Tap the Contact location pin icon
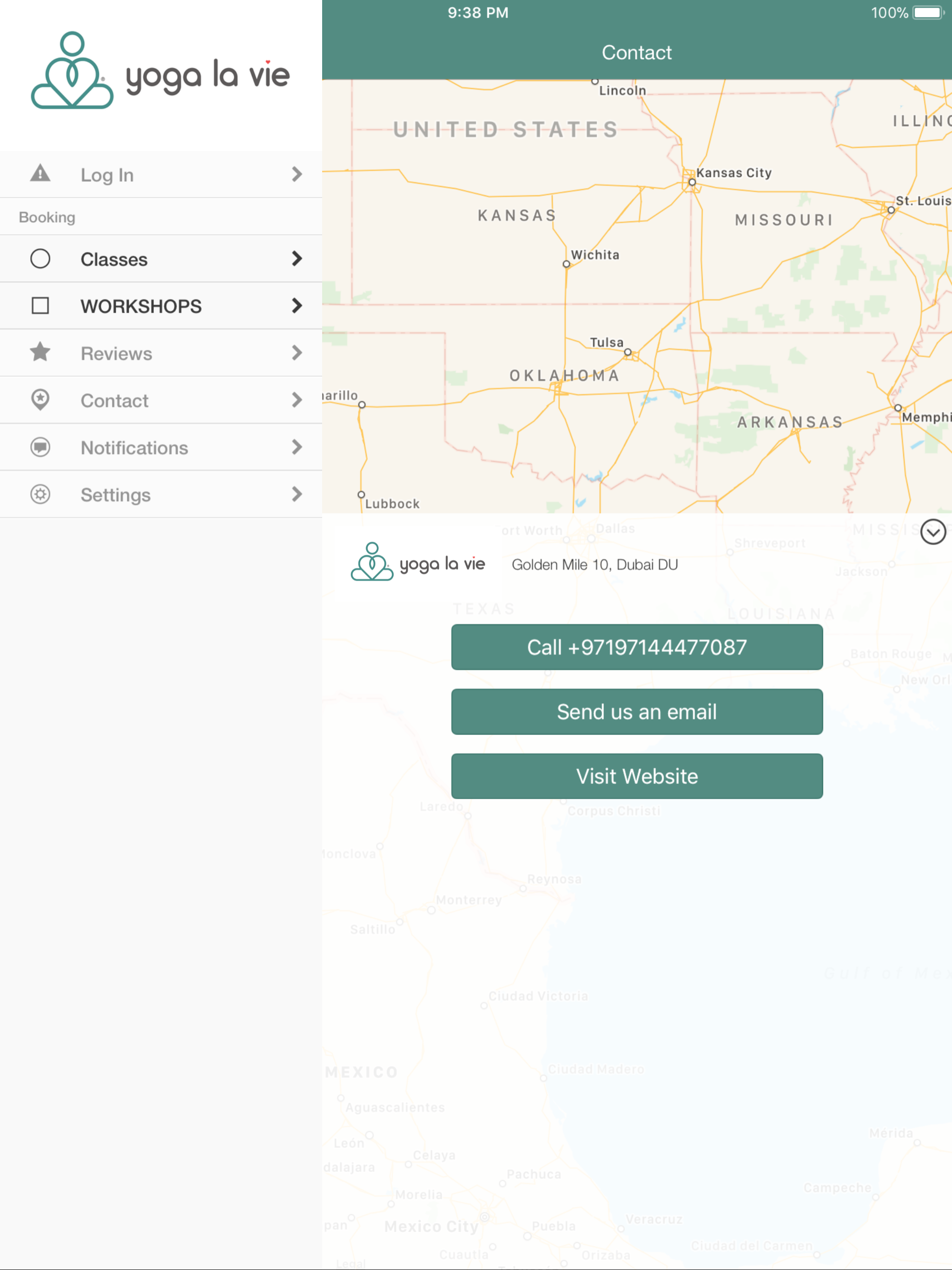The height and width of the screenshot is (1270, 952). pyautogui.click(x=40, y=400)
